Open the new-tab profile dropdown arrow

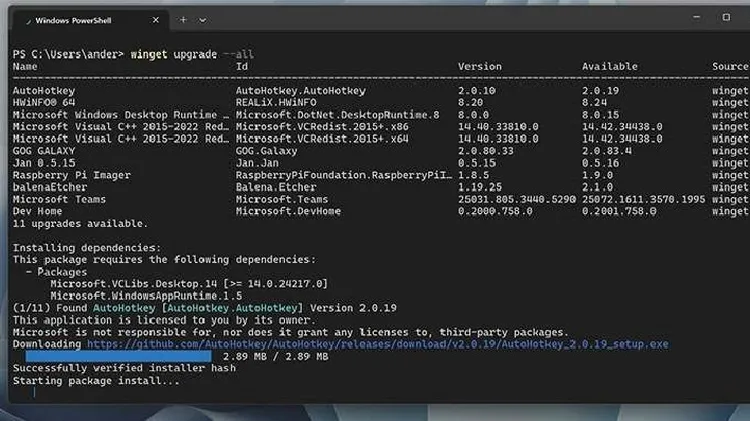(202, 20)
